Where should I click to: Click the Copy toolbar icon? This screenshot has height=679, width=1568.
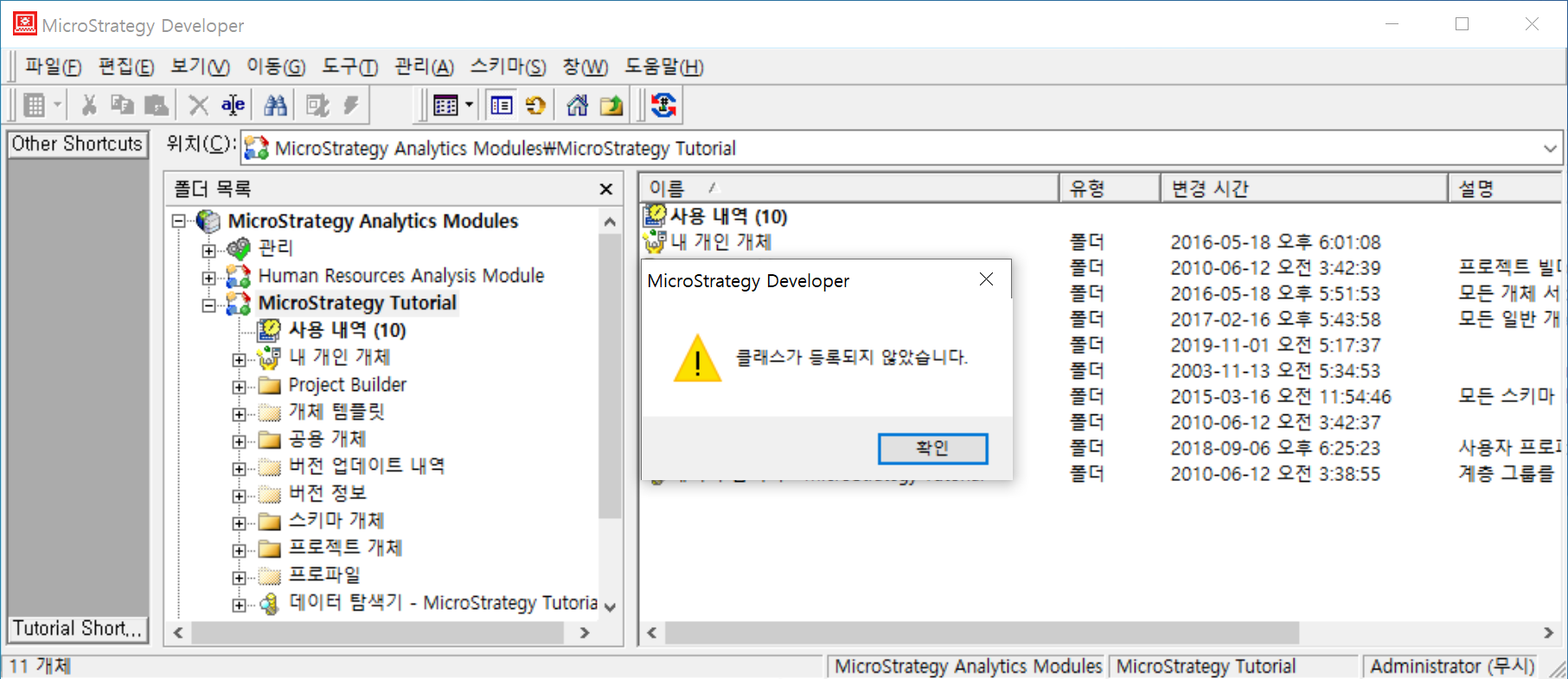[122, 106]
